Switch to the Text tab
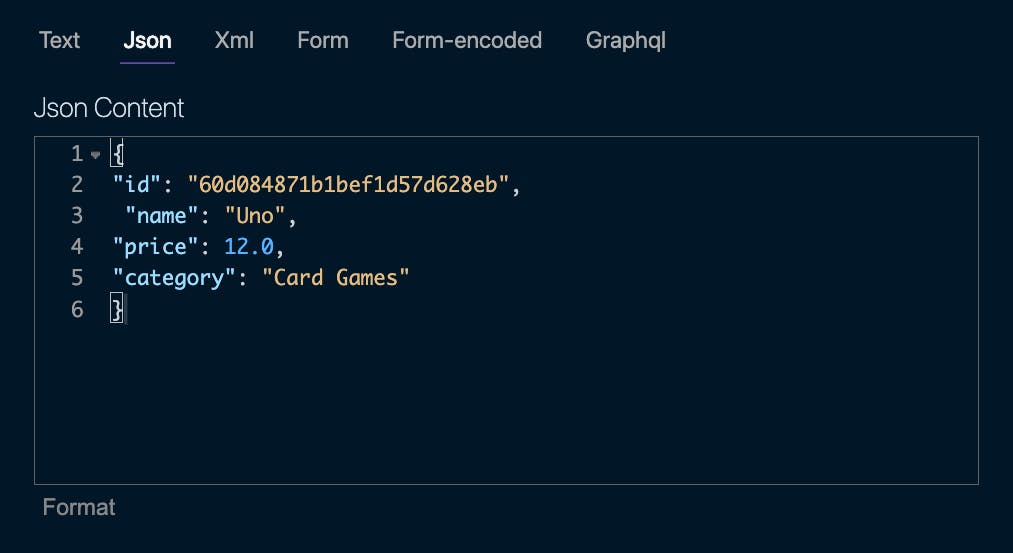 (x=59, y=40)
